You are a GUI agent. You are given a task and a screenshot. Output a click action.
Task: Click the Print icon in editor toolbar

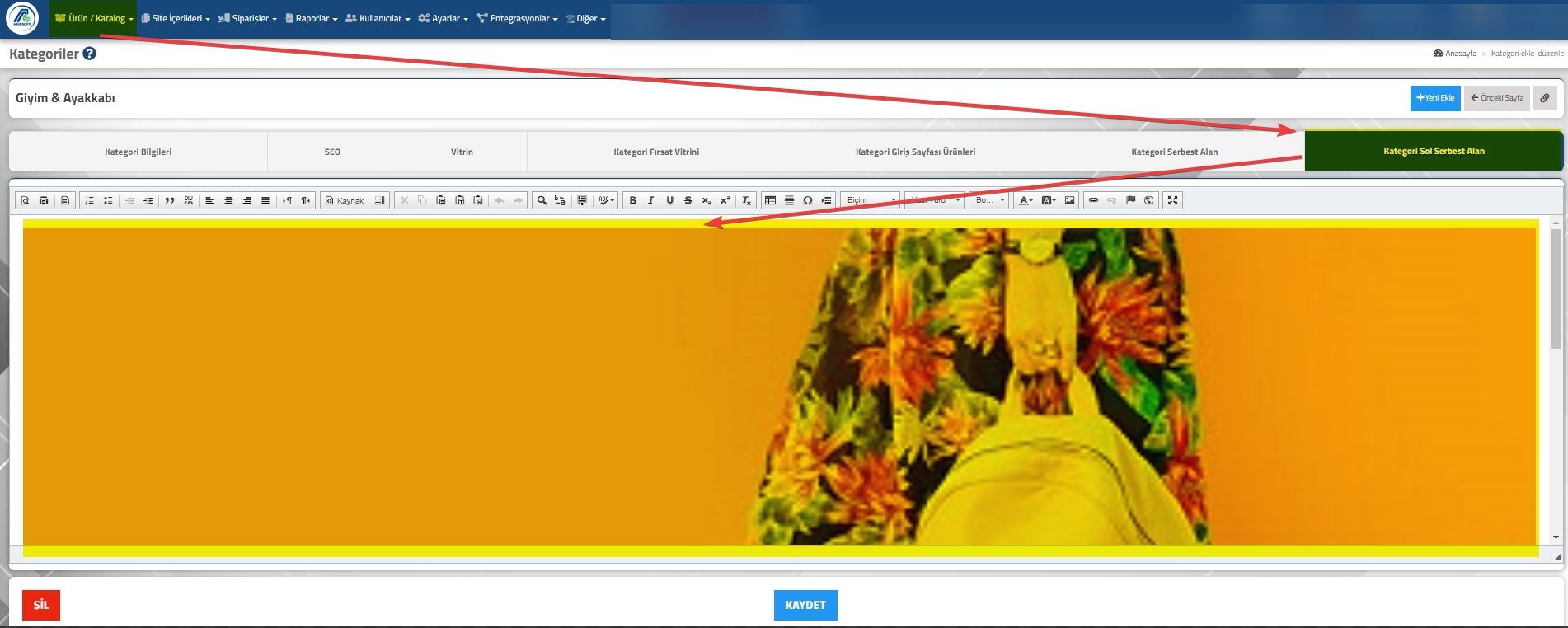pyautogui.click(x=44, y=200)
